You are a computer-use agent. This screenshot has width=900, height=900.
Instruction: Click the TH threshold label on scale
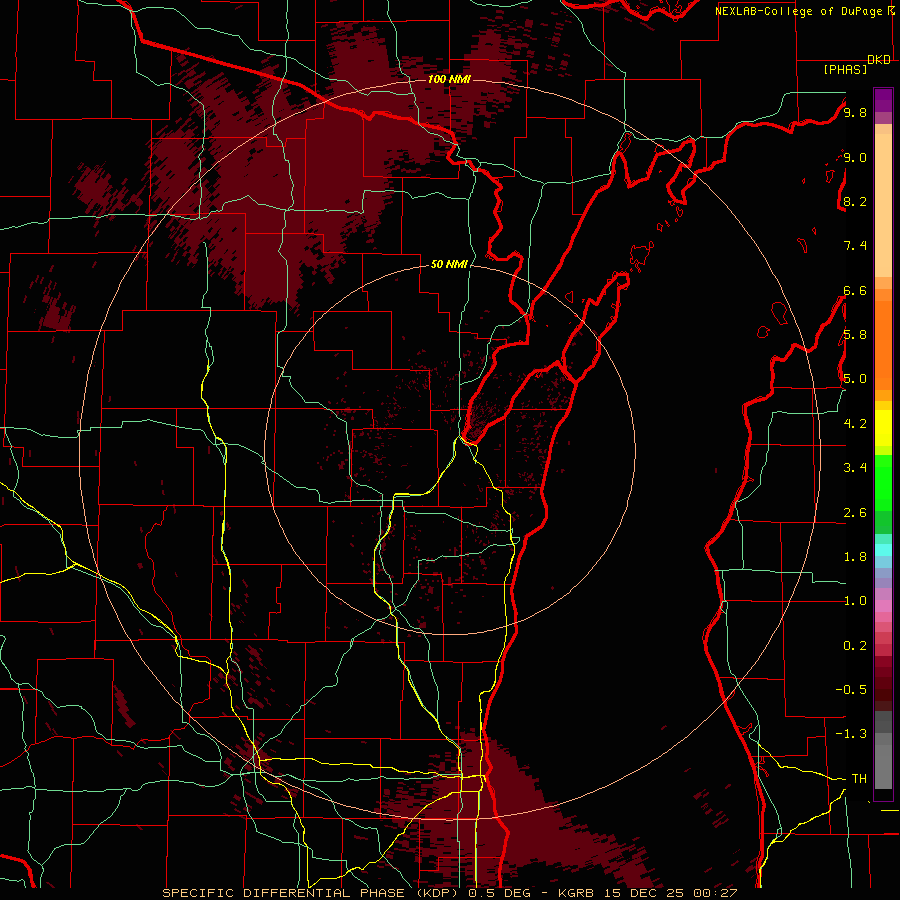859,779
